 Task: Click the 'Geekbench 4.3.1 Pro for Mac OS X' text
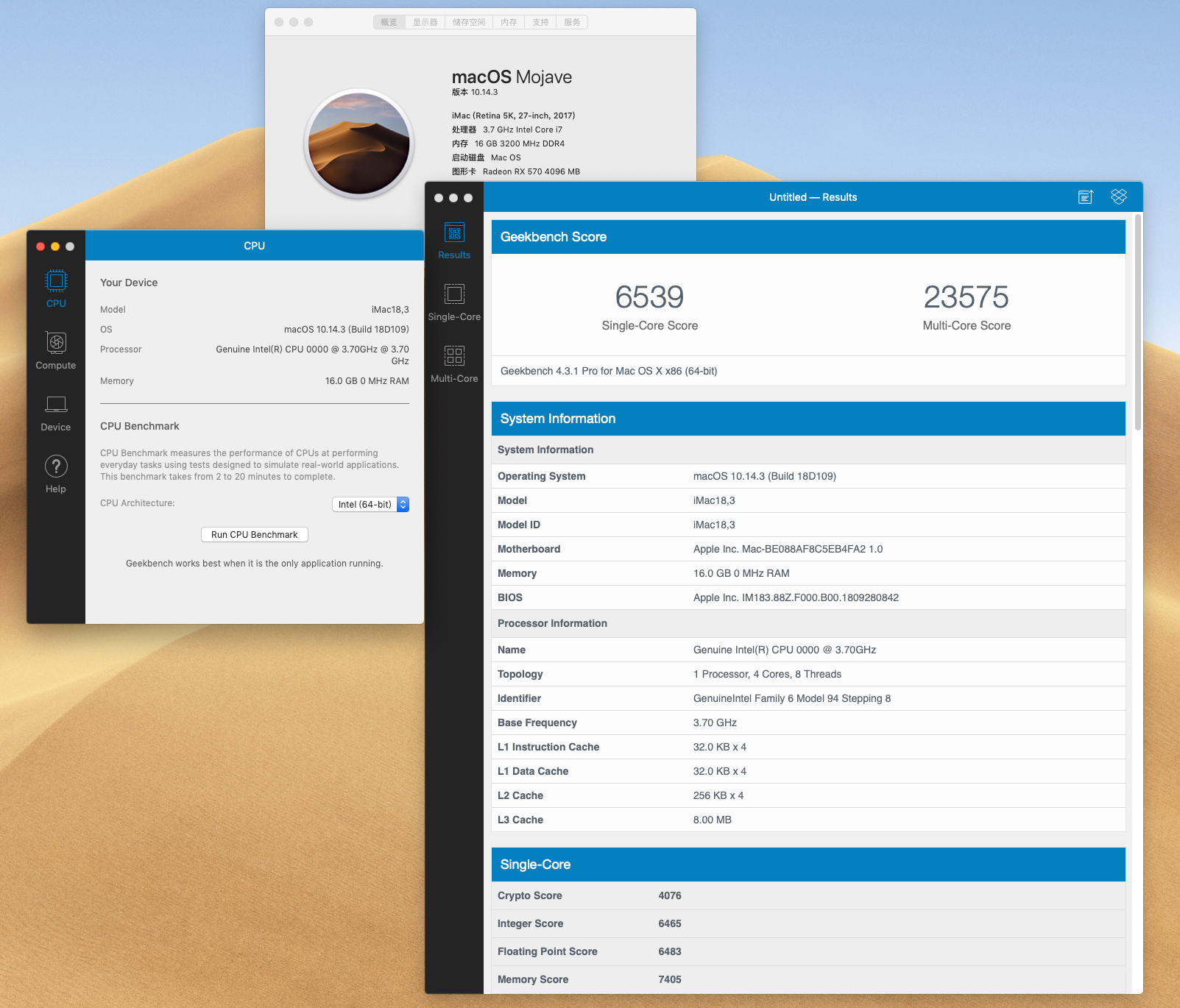tap(609, 371)
